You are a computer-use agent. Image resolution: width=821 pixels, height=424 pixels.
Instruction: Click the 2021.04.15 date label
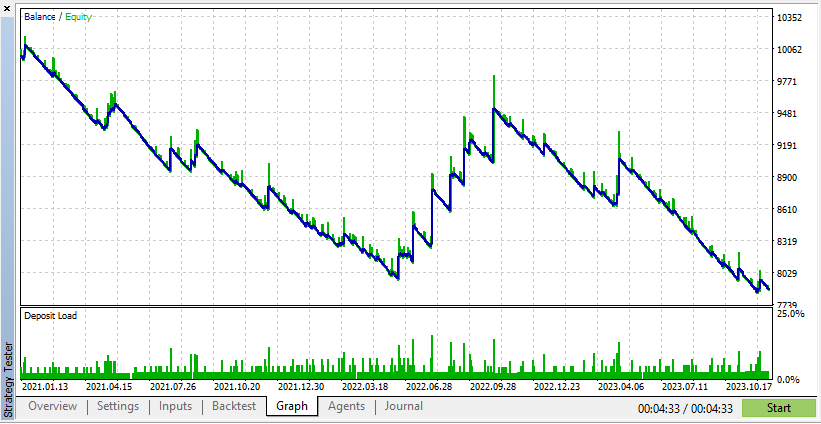pyautogui.click(x=109, y=387)
